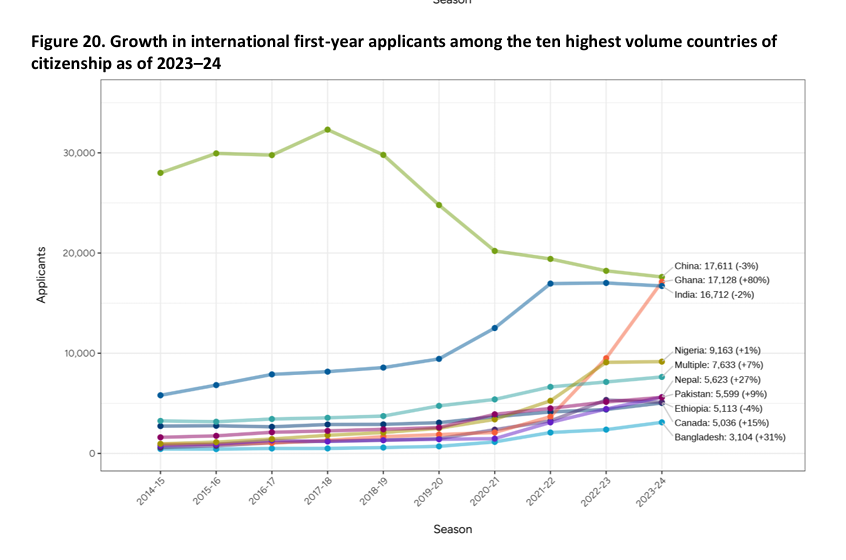Click the teal Multiple data point at 2021-22
846x560 pixels.
pyautogui.click(x=550, y=387)
